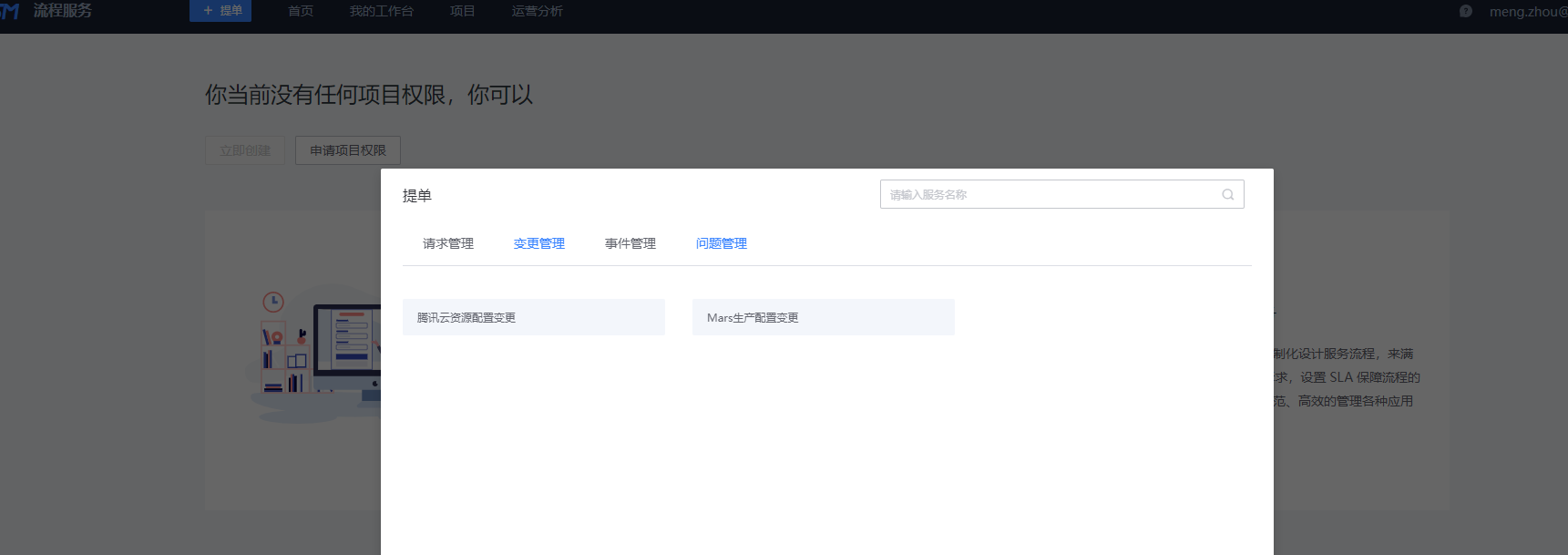Click the search magnifier icon in the dialog

point(1227,194)
